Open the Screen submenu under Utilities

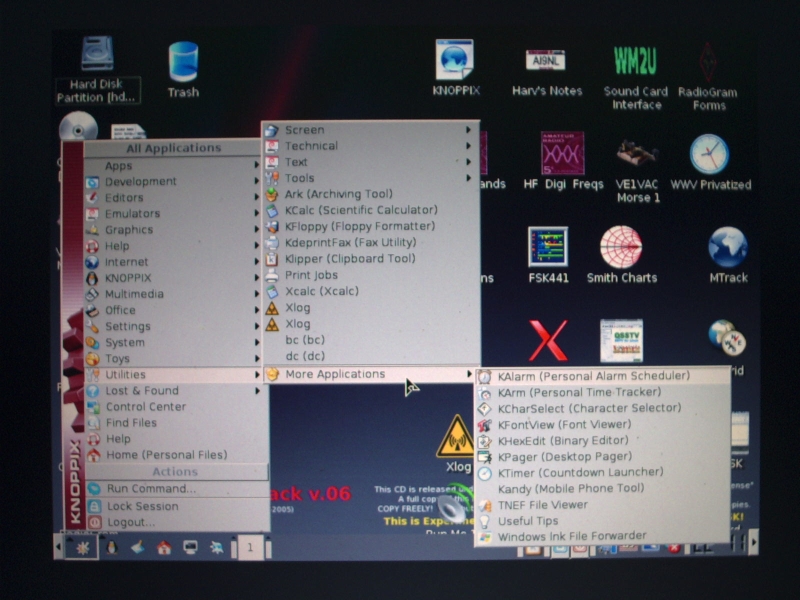pos(369,130)
